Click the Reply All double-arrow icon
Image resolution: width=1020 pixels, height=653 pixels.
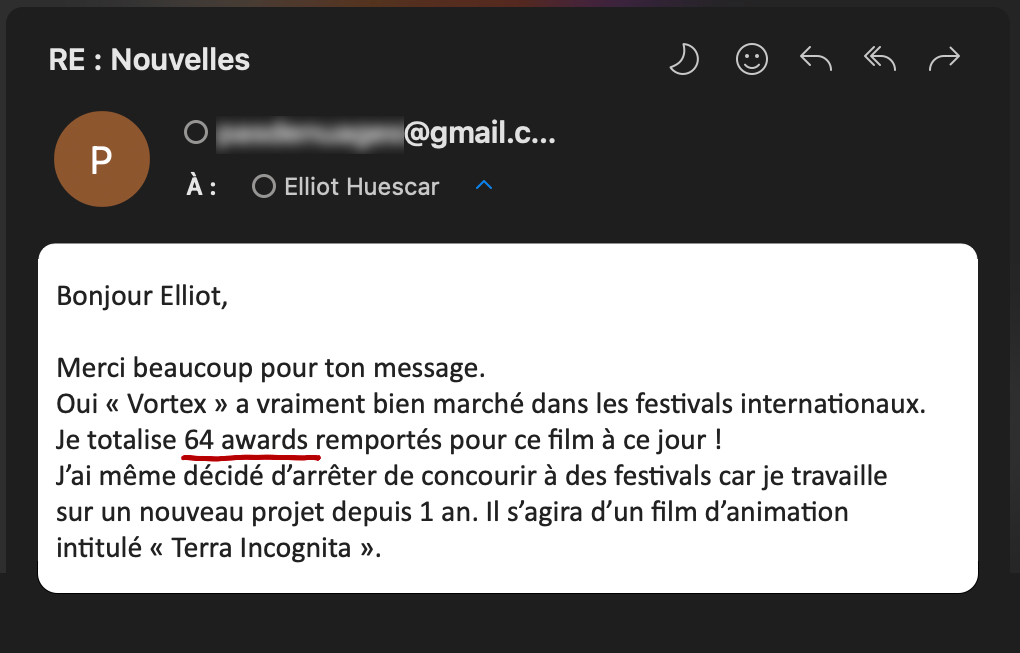click(x=880, y=60)
